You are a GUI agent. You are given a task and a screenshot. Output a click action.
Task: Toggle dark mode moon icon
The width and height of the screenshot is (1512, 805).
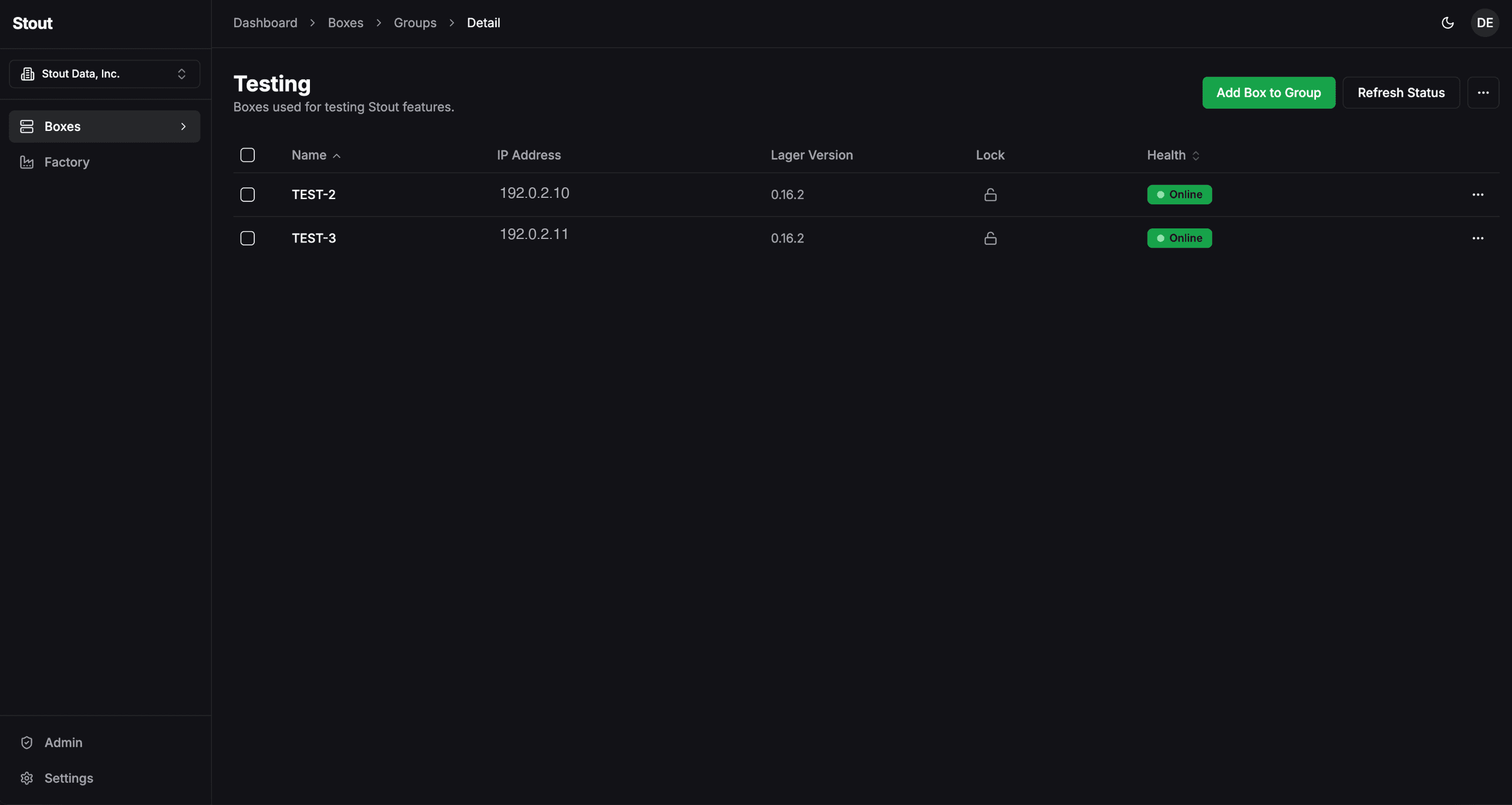click(x=1447, y=23)
